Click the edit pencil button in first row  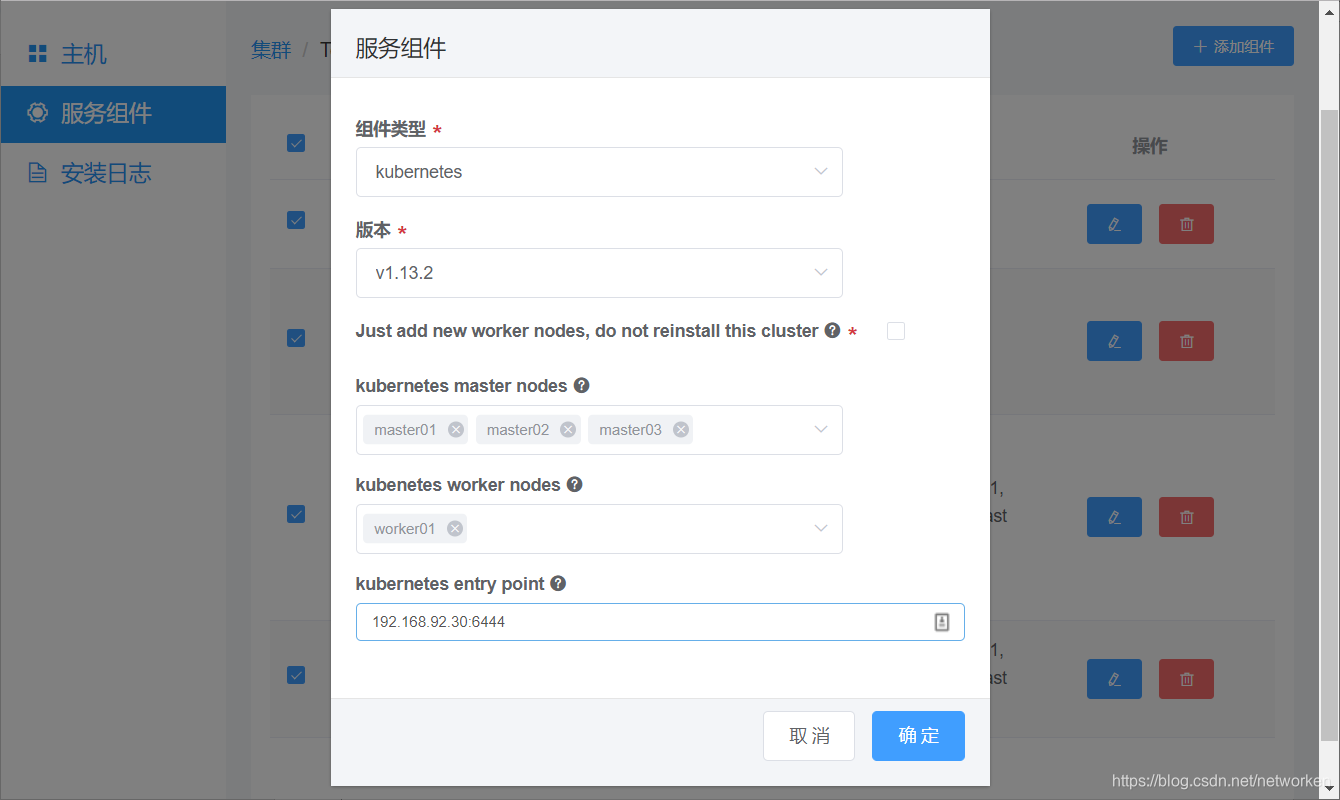point(1114,224)
